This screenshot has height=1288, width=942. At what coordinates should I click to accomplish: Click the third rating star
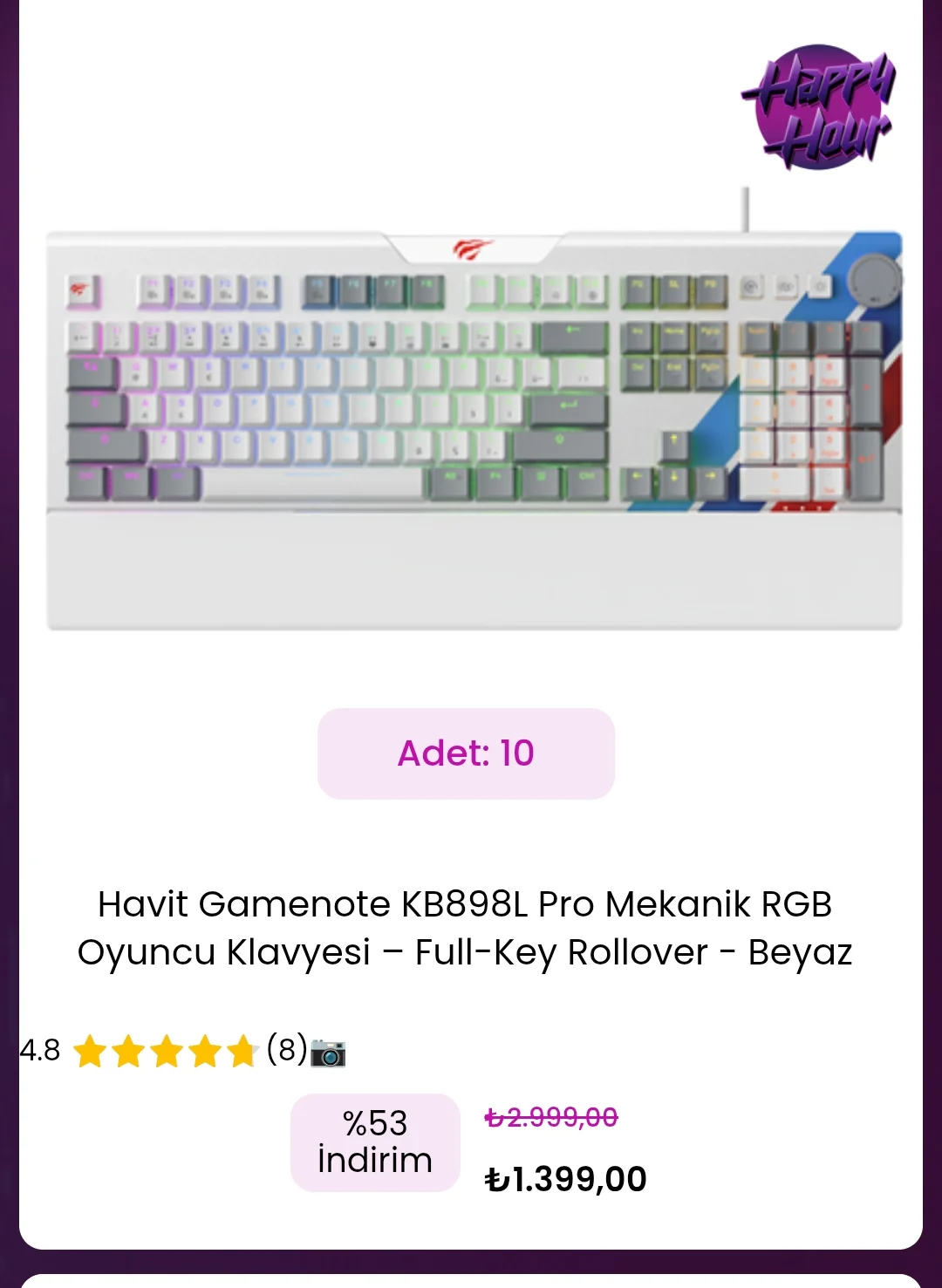pos(166,1051)
